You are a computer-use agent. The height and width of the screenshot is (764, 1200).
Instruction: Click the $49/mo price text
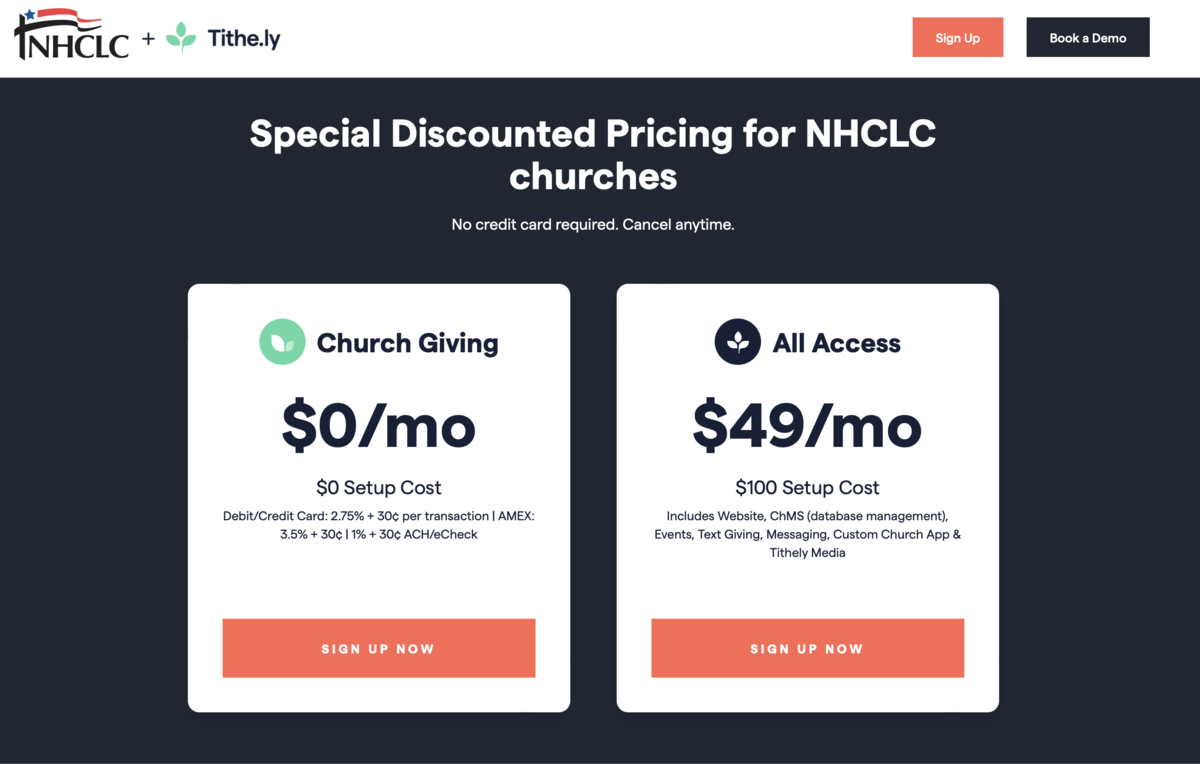(x=807, y=426)
